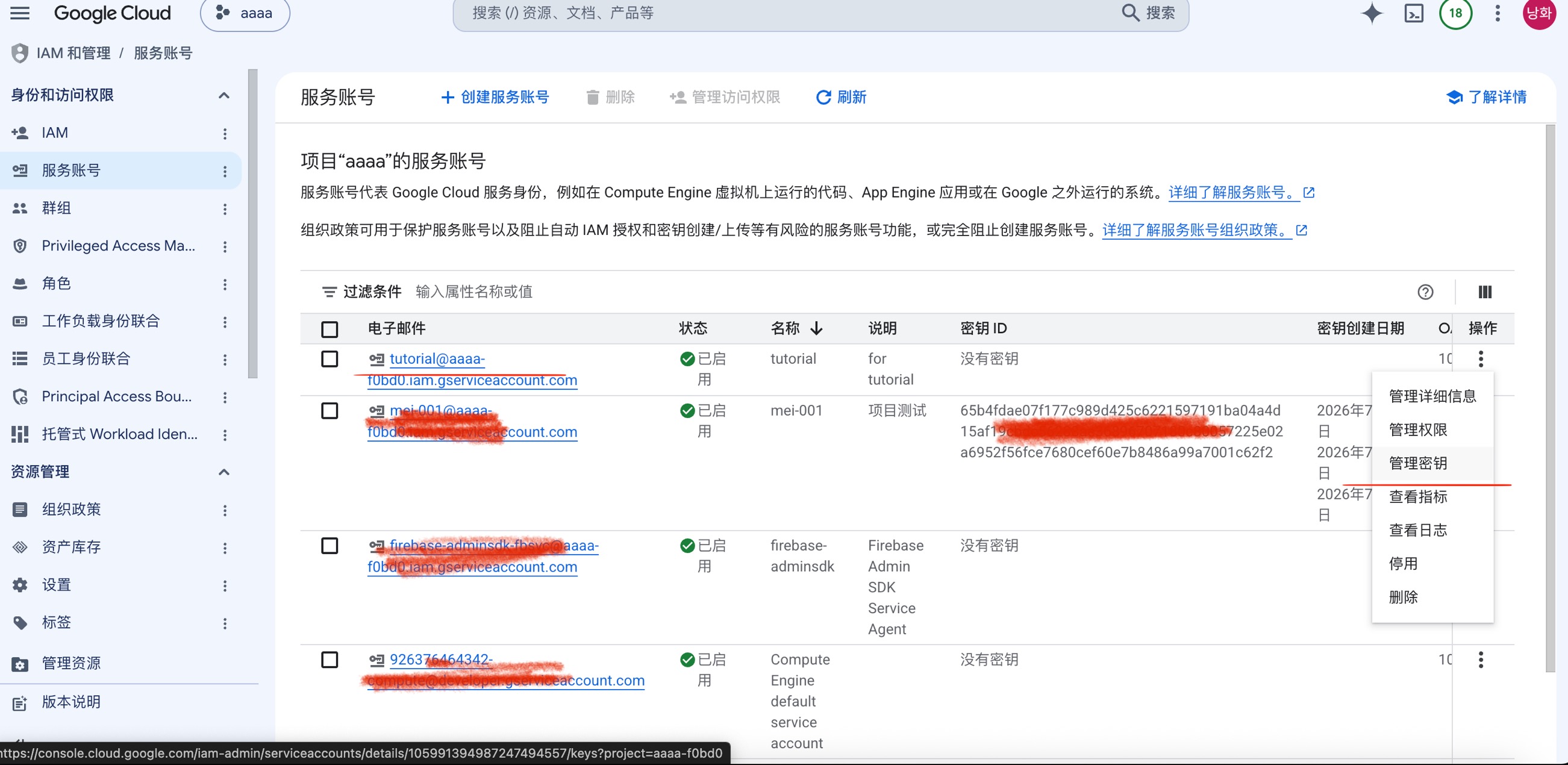1568x765 pixels.
Task: Choose 查看日志 from the context menu
Action: coord(1432,530)
